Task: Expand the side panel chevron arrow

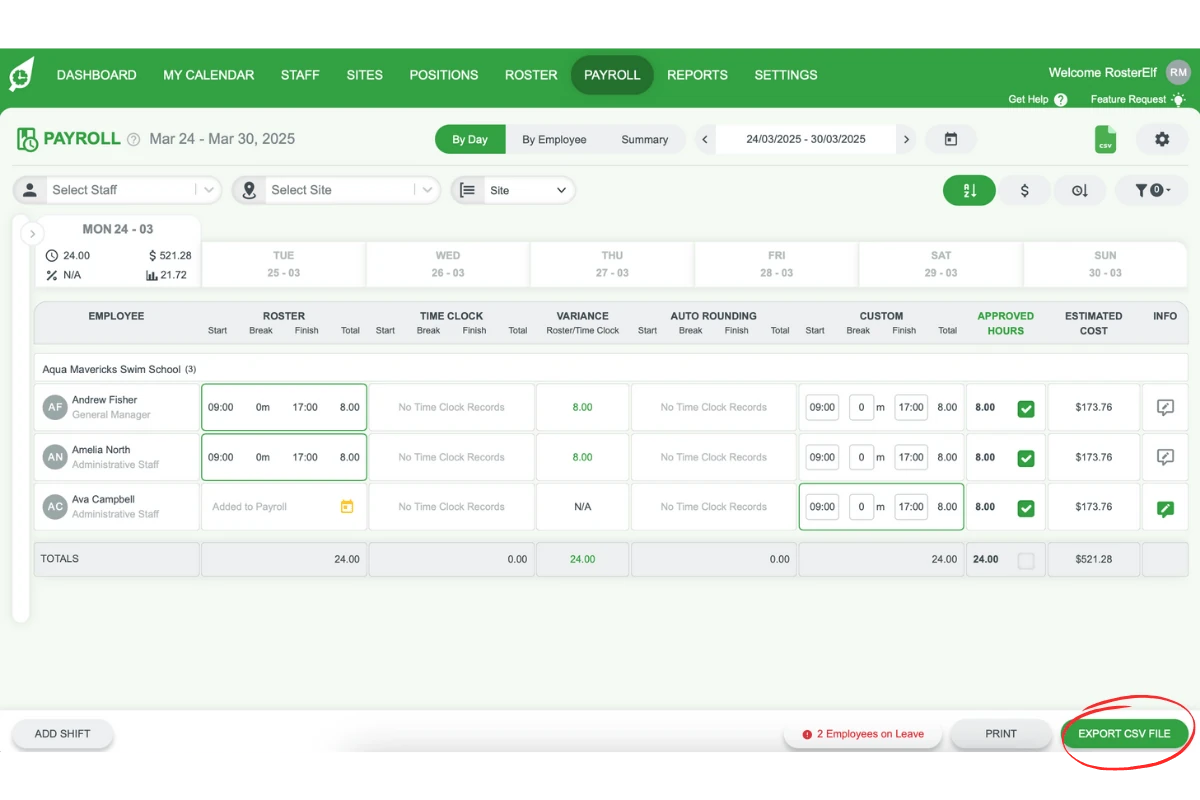Action: coord(32,234)
